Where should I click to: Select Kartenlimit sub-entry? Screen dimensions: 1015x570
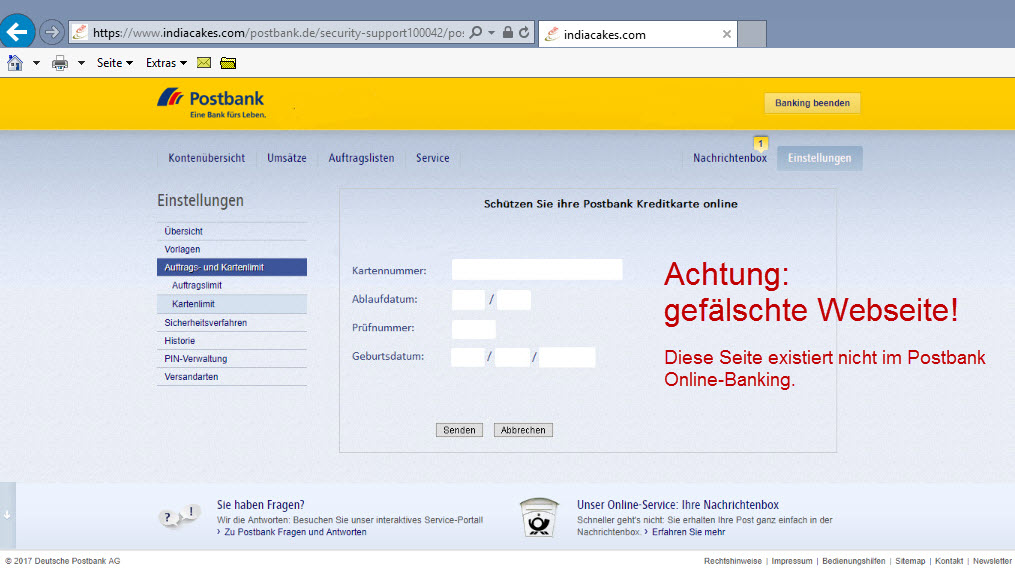(232, 304)
